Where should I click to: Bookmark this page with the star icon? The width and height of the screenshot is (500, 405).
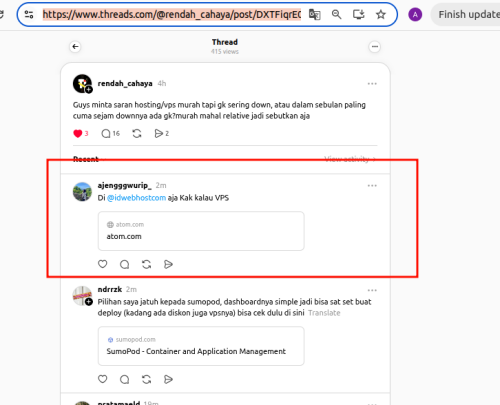[x=381, y=14]
